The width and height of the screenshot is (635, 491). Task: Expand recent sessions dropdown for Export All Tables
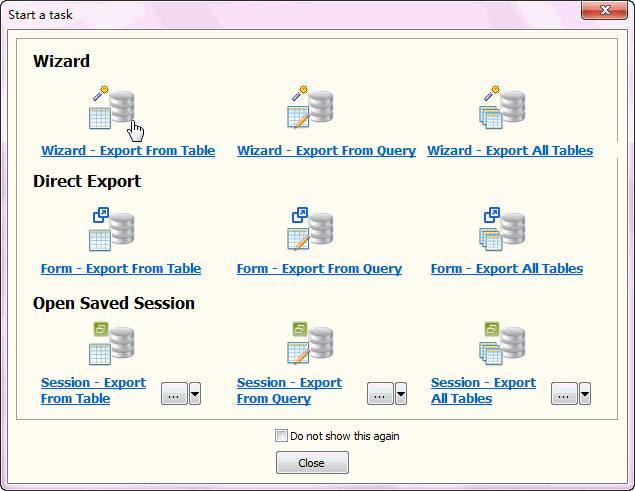[585, 393]
